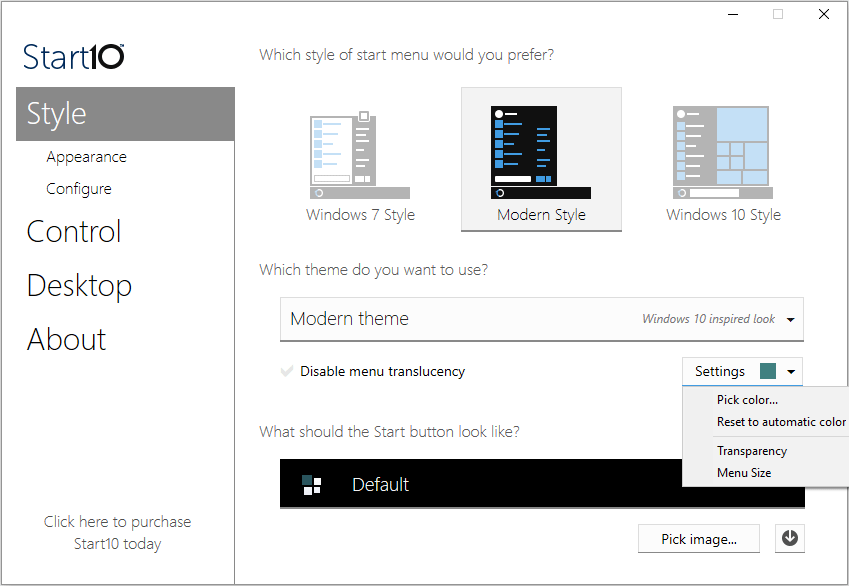Expand the Modern theme dropdown
The width and height of the screenshot is (849, 586).
click(541, 319)
